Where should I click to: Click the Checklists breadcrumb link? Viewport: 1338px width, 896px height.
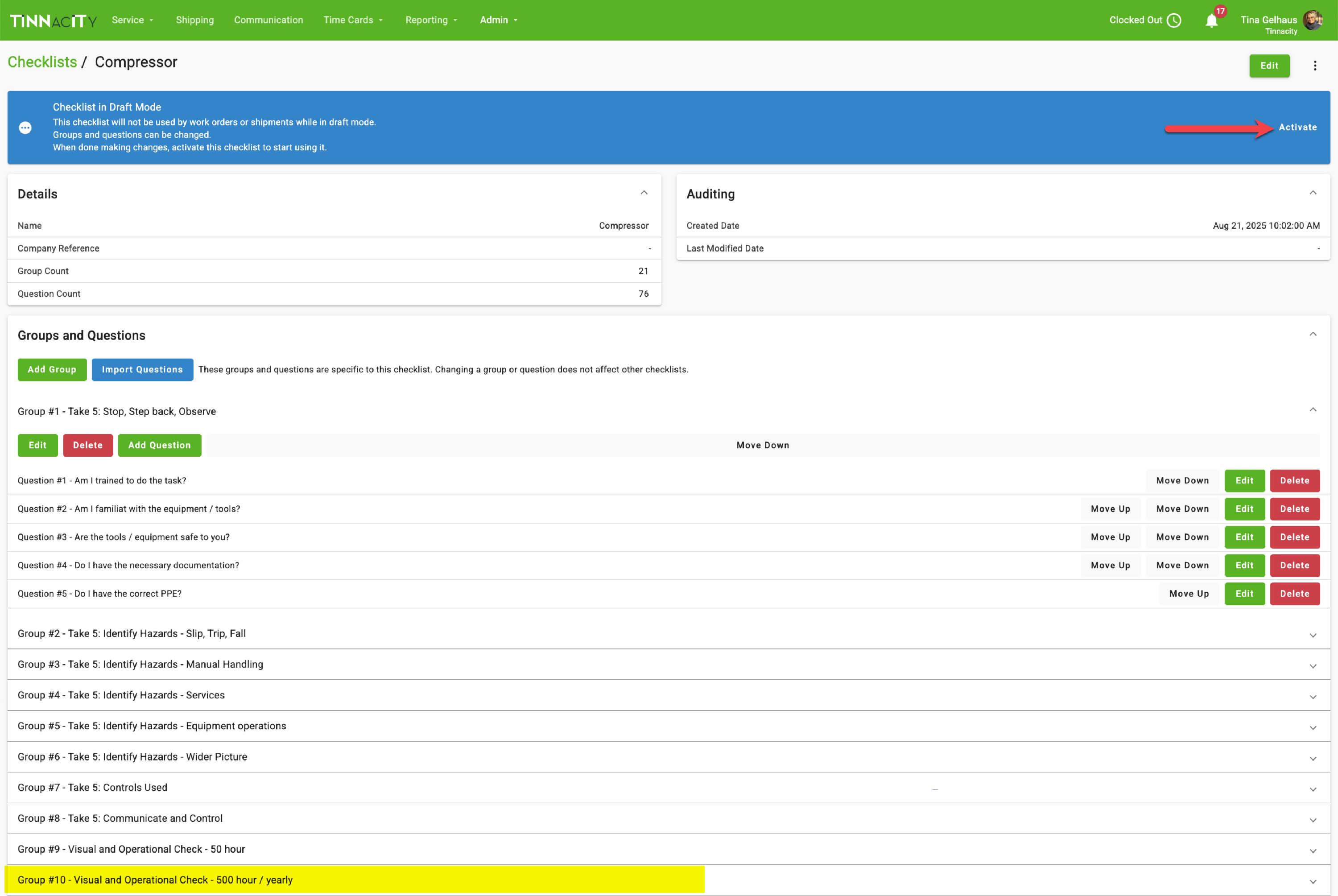(42, 62)
